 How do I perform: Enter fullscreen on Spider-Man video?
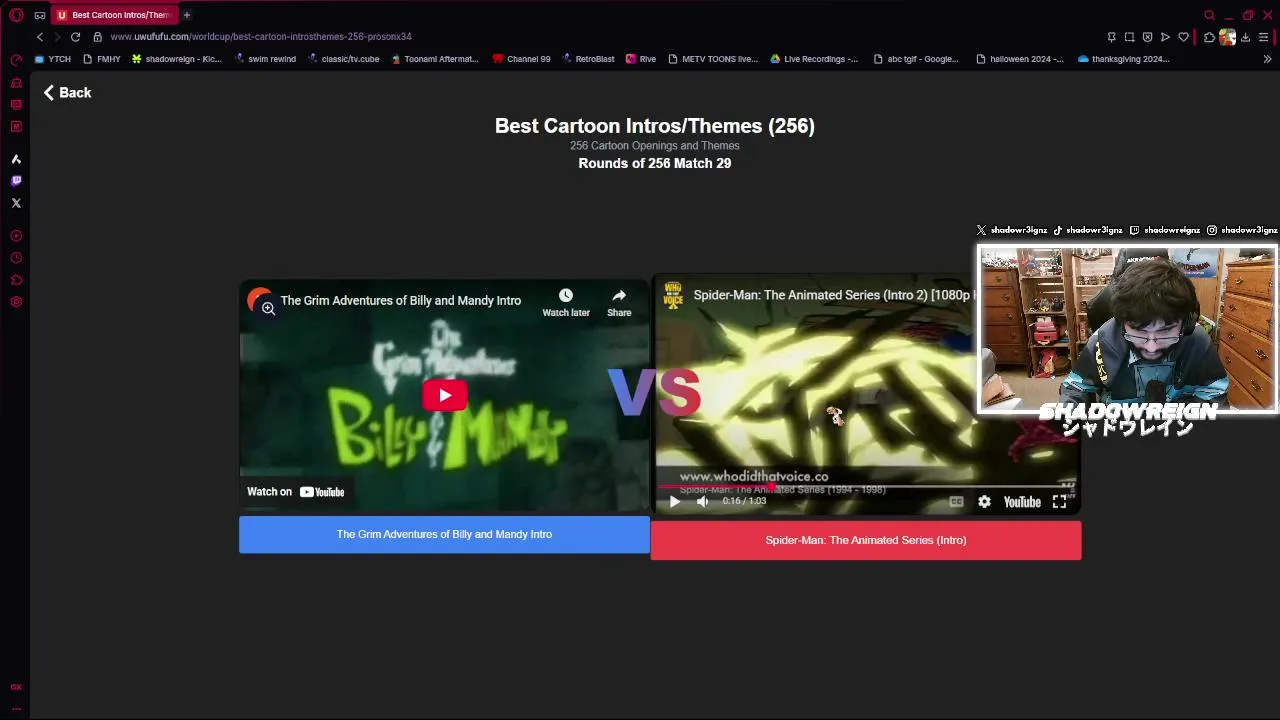[x=1059, y=502]
